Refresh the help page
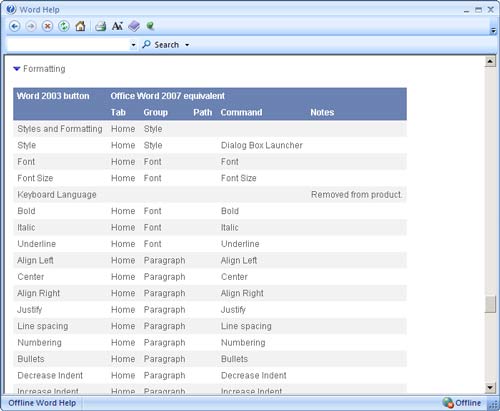 tap(64, 26)
